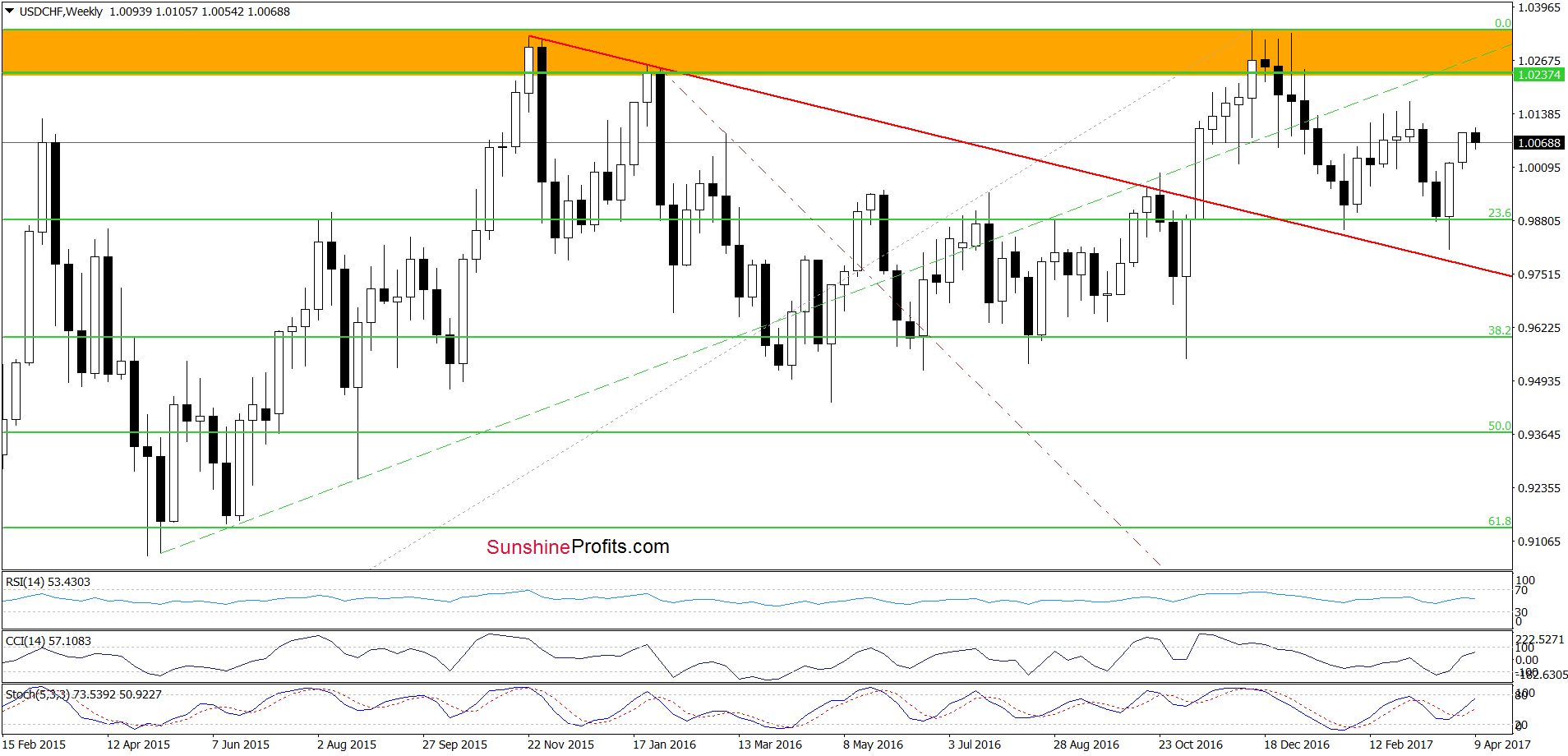Image resolution: width=1568 pixels, height=756 pixels.
Task: Click the 0.98805 price axis label
Action: (x=1538, y=221)
